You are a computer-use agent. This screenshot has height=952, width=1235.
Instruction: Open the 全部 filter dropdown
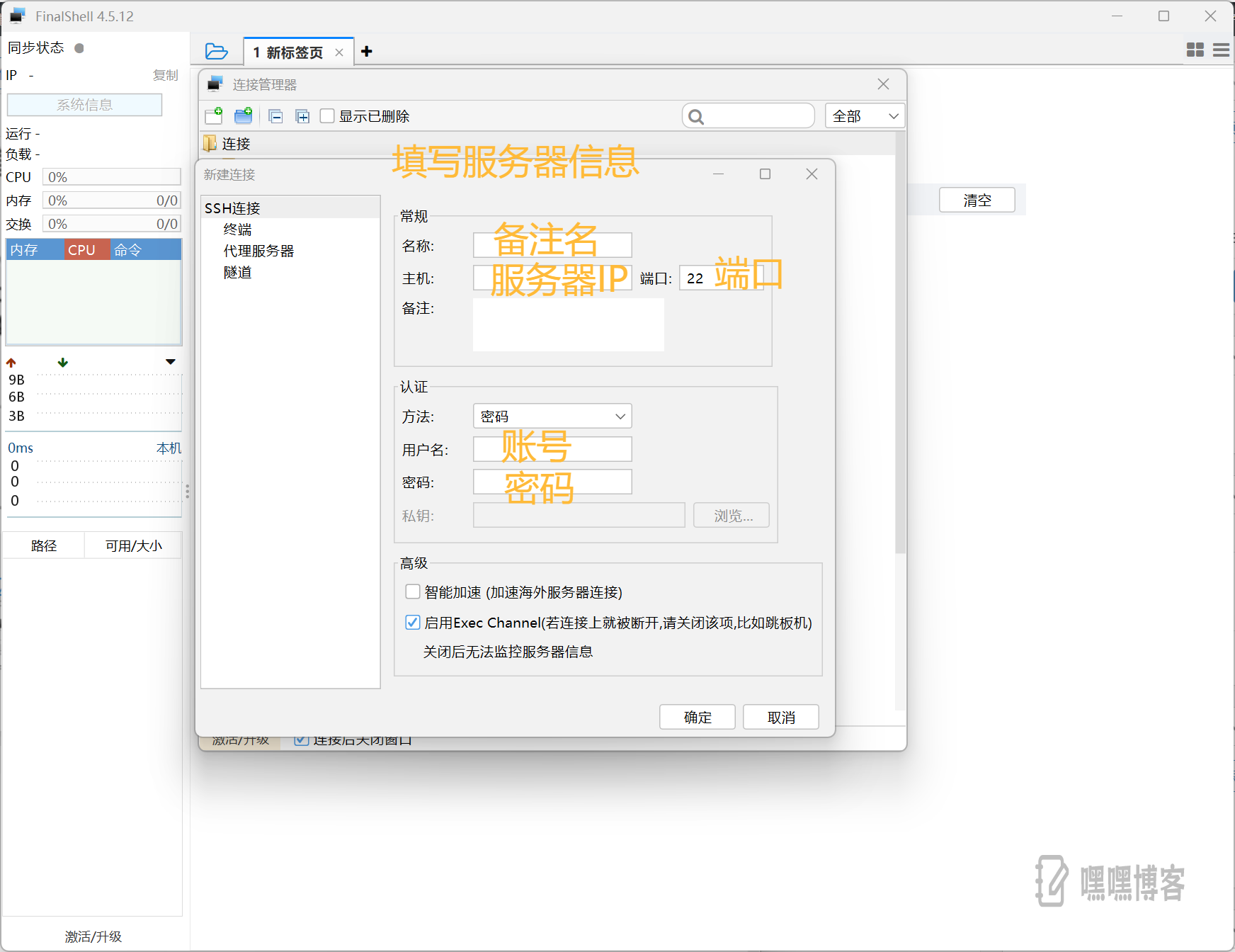[x=865, y=116]
